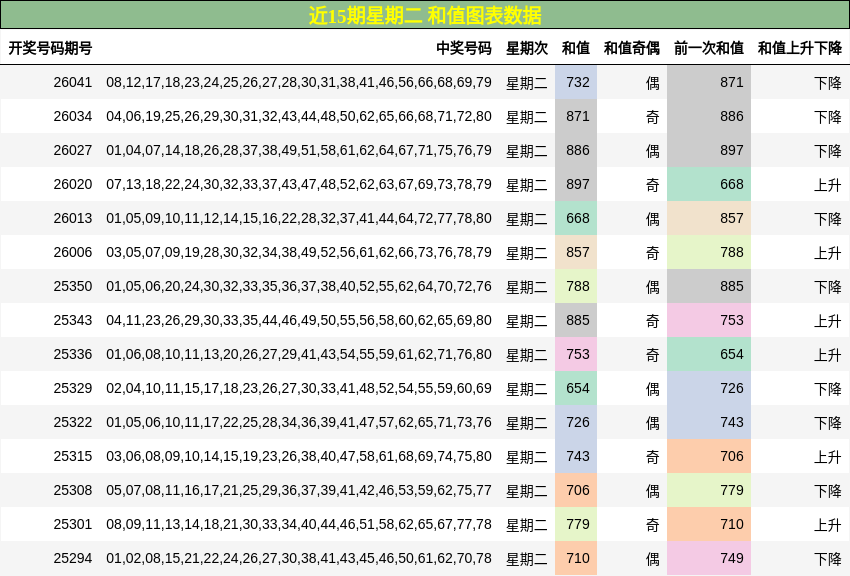Click the title 近15期星期二 和值图表数据
Image resolution: width=850 pixels, height=576 pixels.
coord(425,14)
